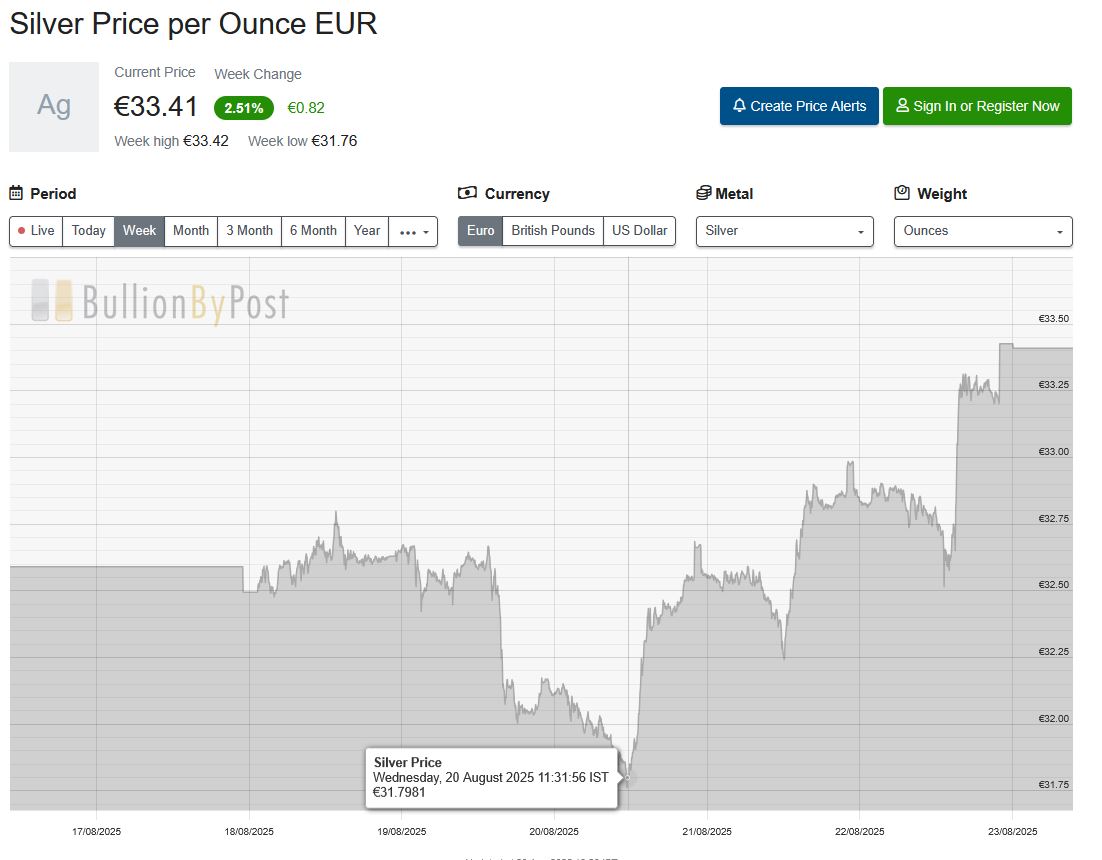Click Sign In or Register Now button

point(978,106)
